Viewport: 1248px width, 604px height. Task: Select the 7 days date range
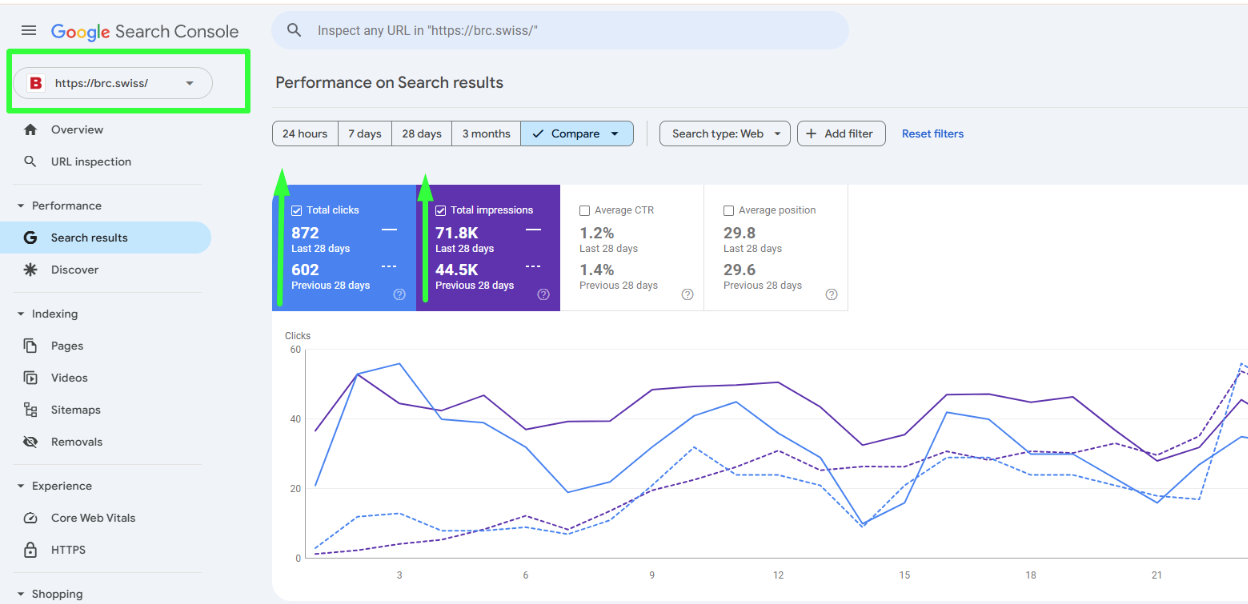tap(364, 134)
